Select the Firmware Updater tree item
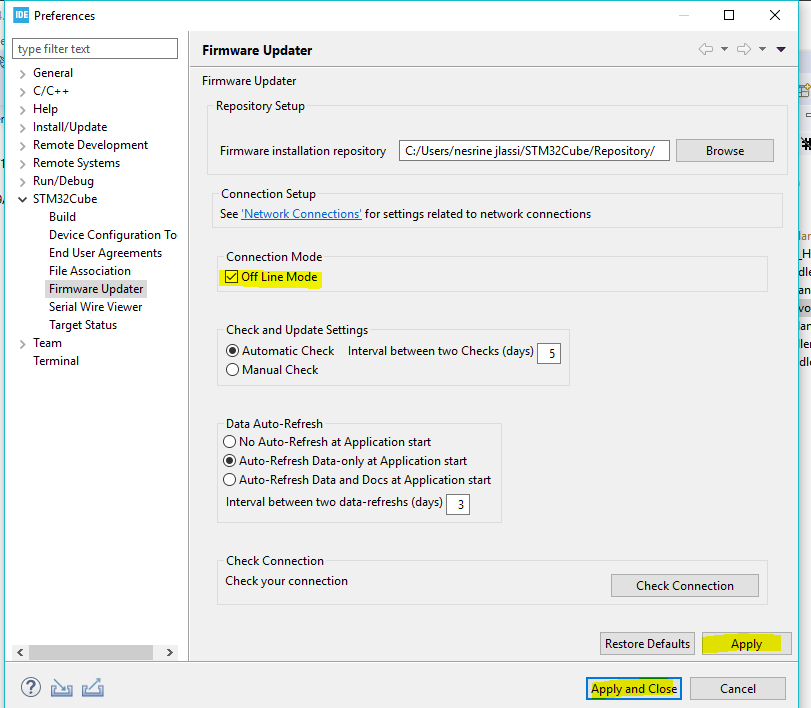This screenshot has width=811, height=708. coord(96,289)
